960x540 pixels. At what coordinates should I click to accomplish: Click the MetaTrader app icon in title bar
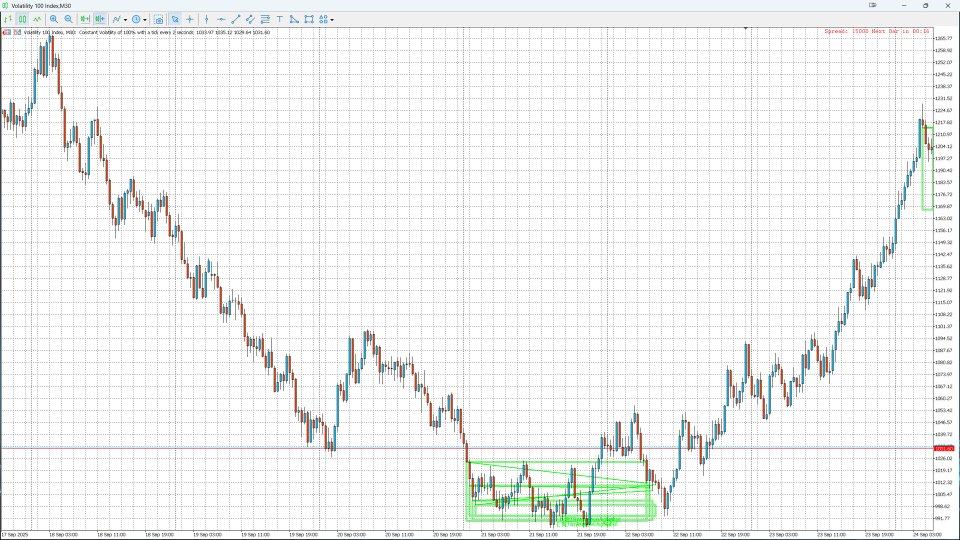5,6
